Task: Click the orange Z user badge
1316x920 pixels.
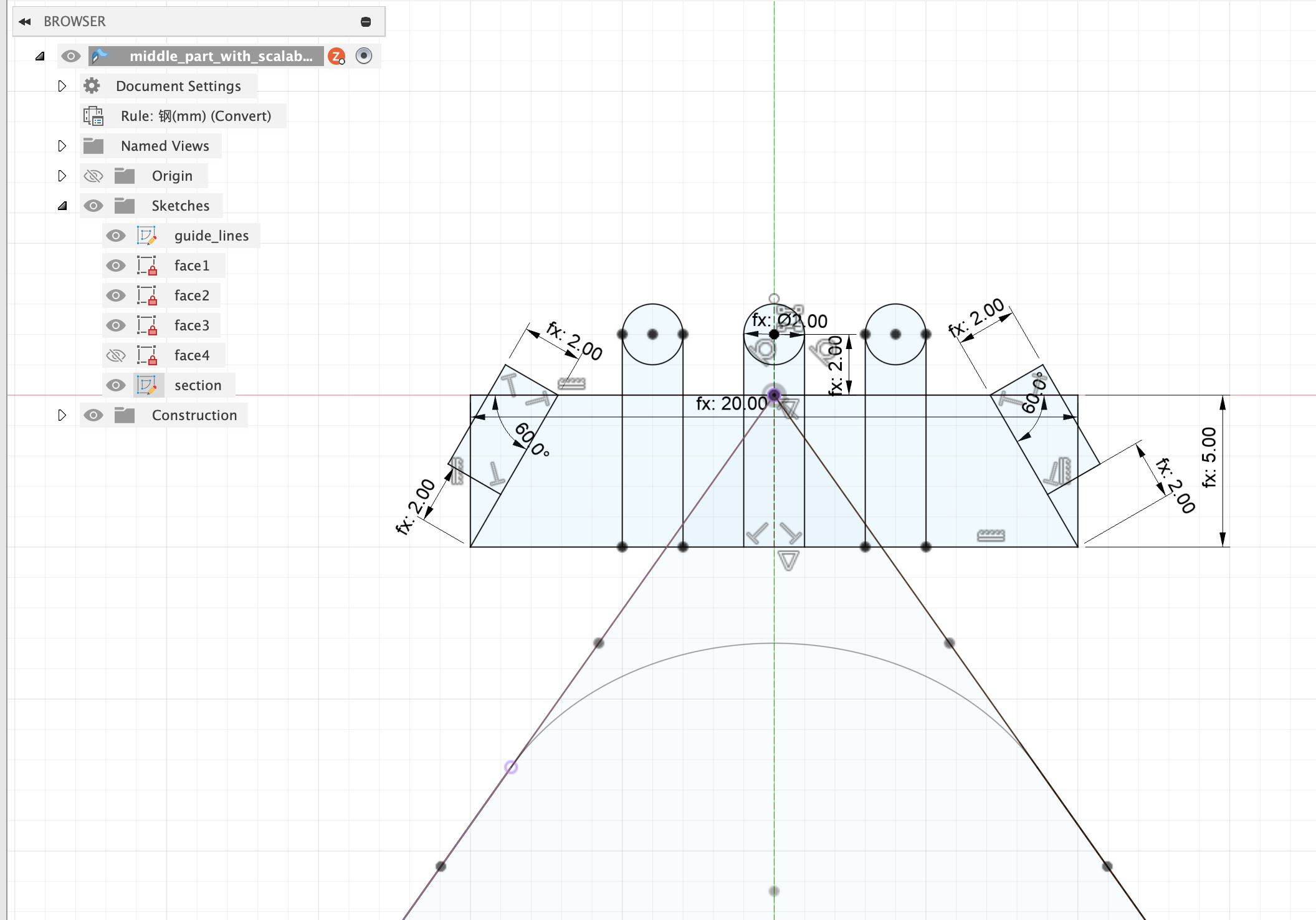Action: (336, 56)
